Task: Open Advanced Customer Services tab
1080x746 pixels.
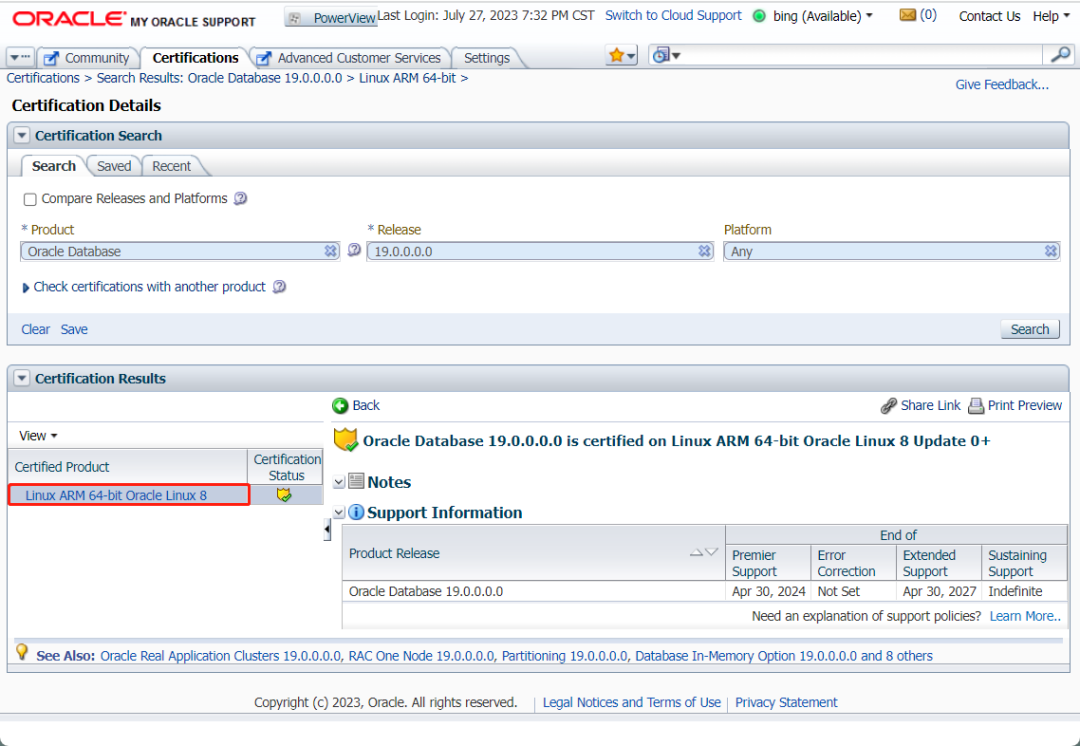Action: (350, 58)
